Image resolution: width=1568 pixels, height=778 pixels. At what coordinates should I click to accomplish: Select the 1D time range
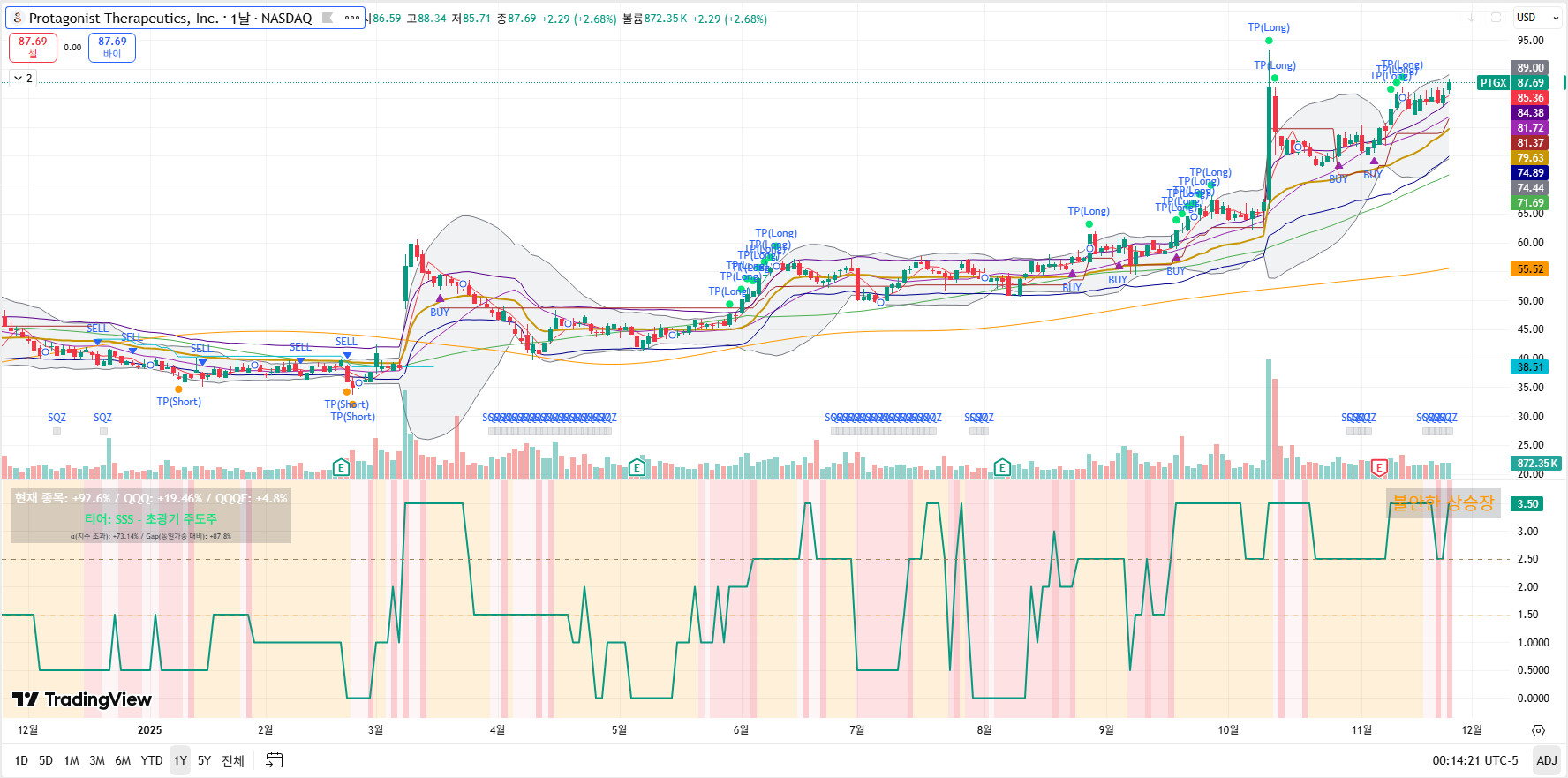point(21,760)
